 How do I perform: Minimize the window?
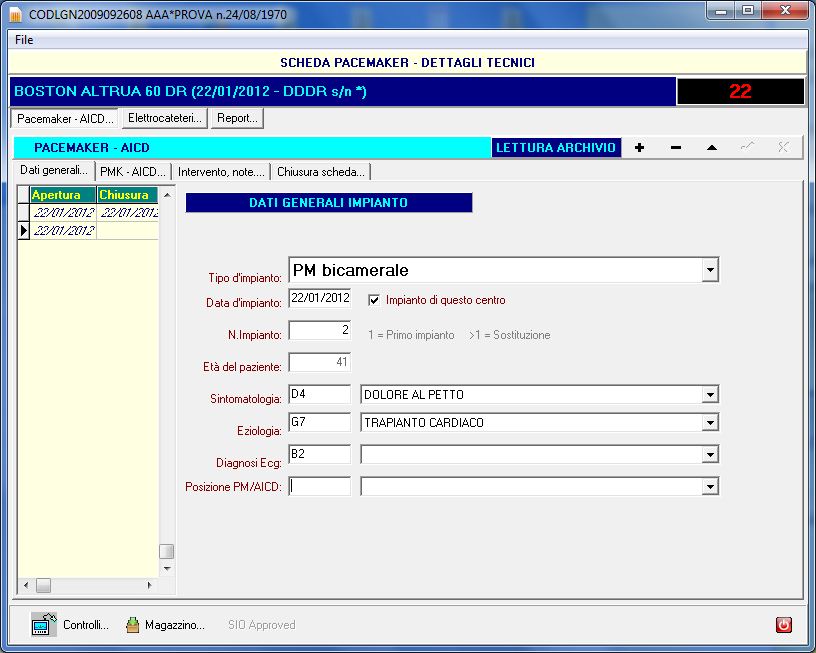[x=721, y=10]
